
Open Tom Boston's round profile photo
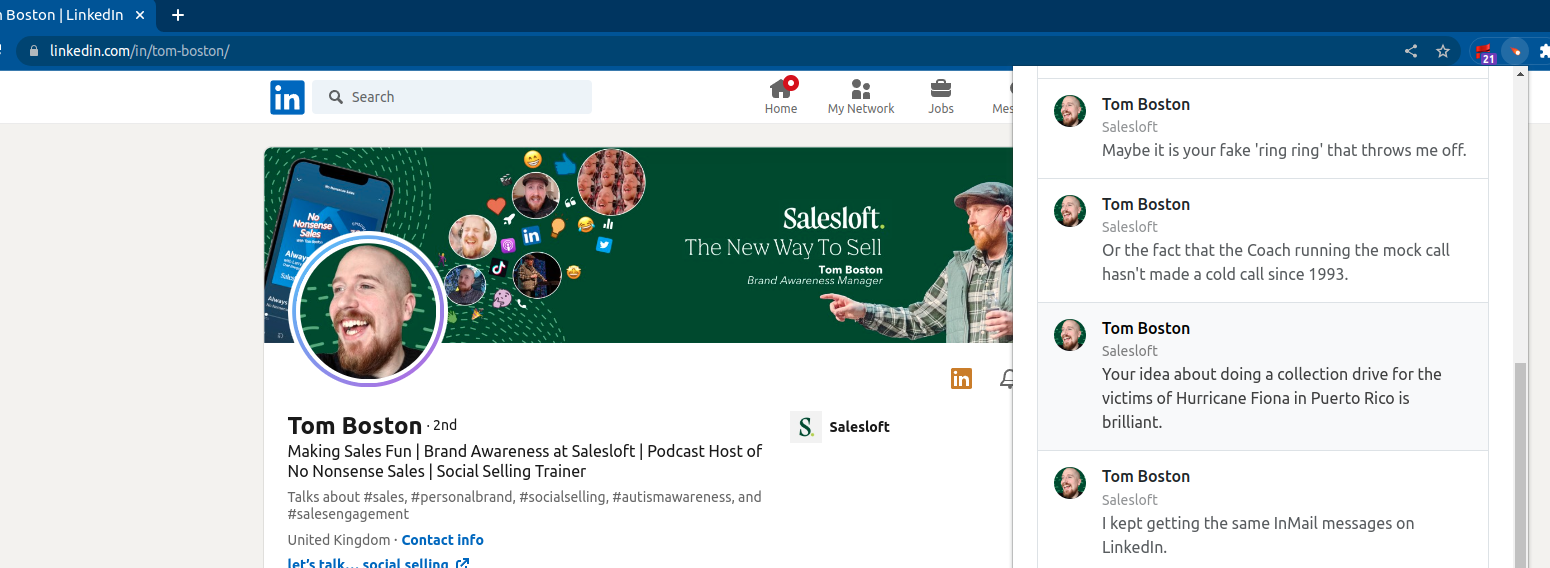click(x=366, y=309)
